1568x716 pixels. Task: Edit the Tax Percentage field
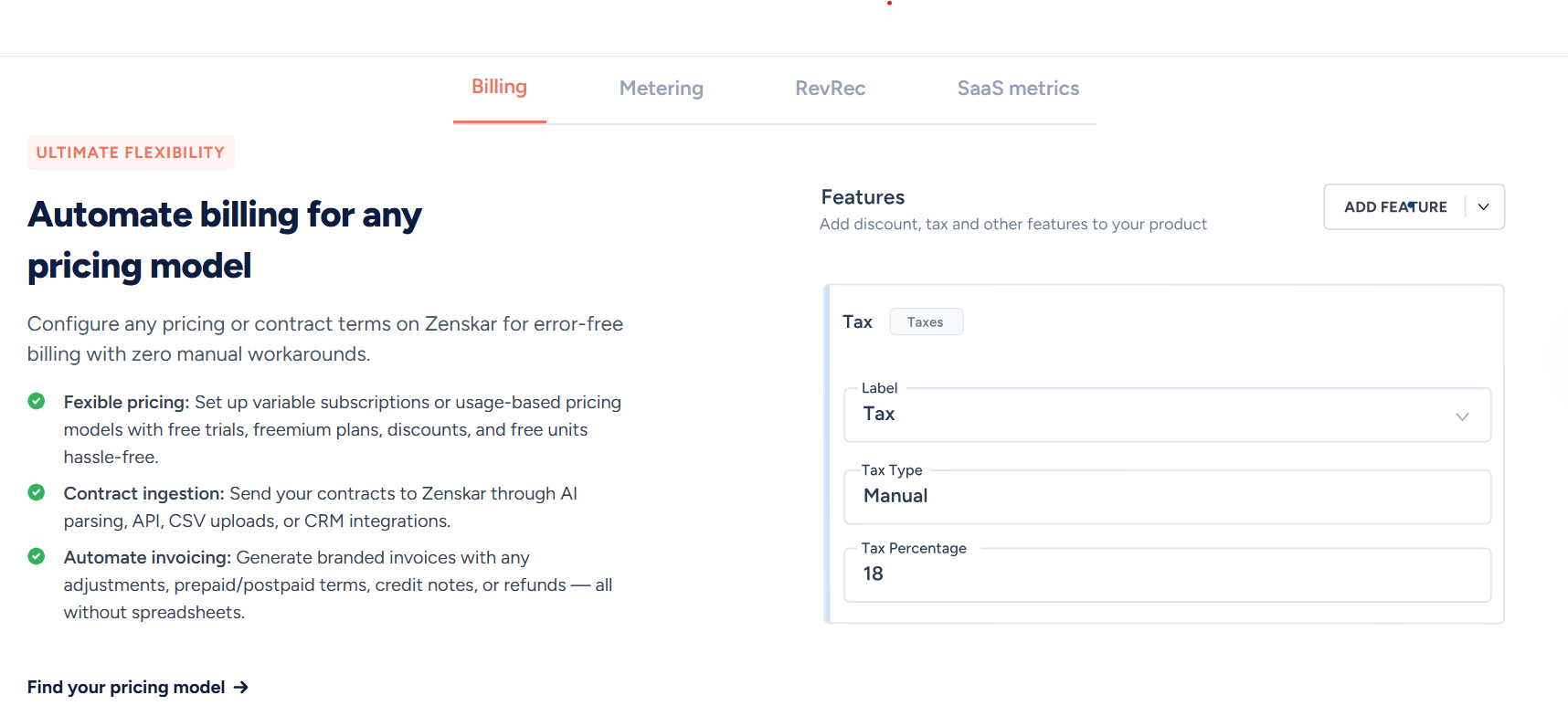point(1167,574)
